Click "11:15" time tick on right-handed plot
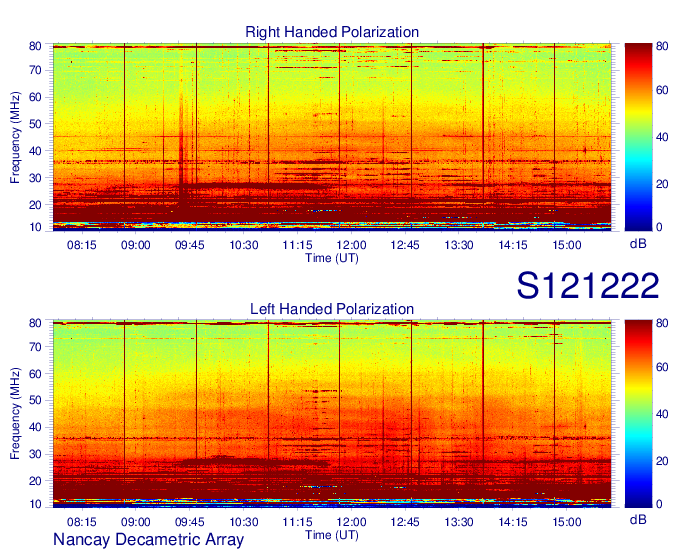680x552 pixels. pos(298,245)
